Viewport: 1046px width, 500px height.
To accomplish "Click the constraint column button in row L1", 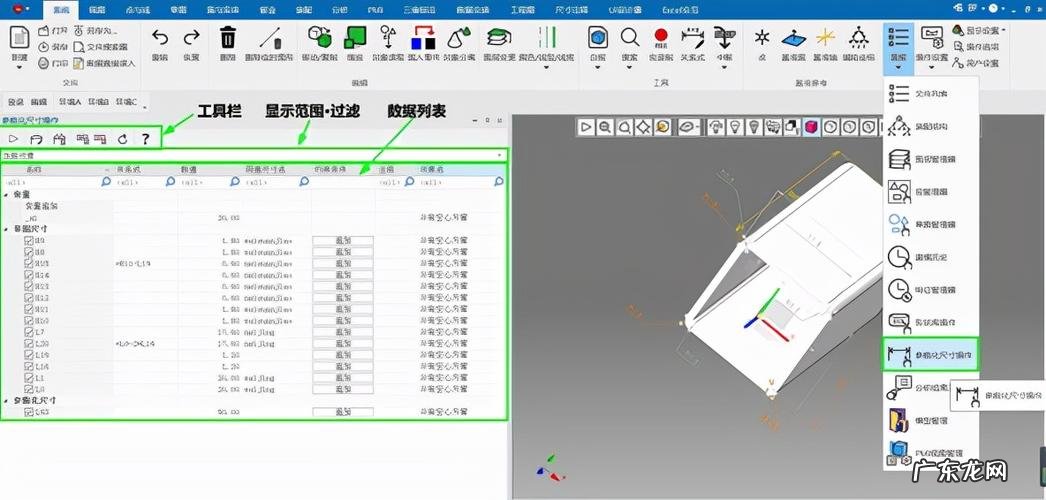I will [x=342, y=378].
